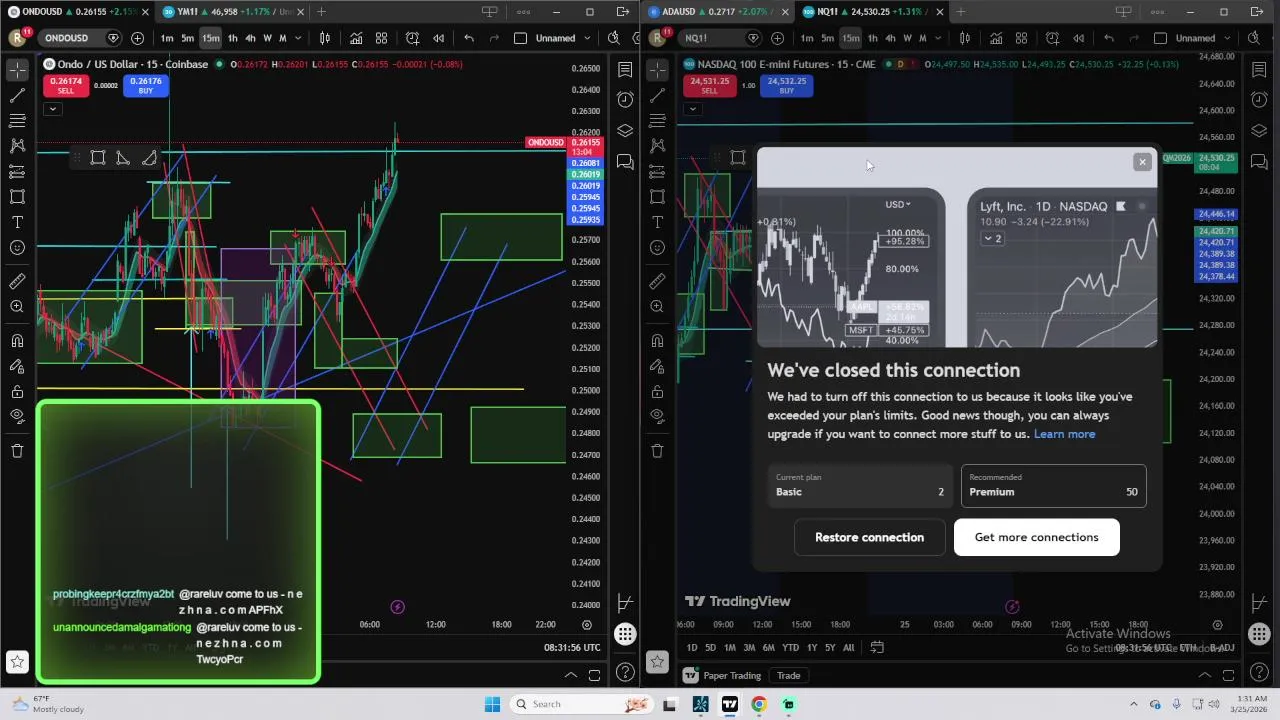Image resolution: width=1280 pixels, height=720 pixels.
Task: Select the recommended Premium plan card
Action: click(1053, 485)
